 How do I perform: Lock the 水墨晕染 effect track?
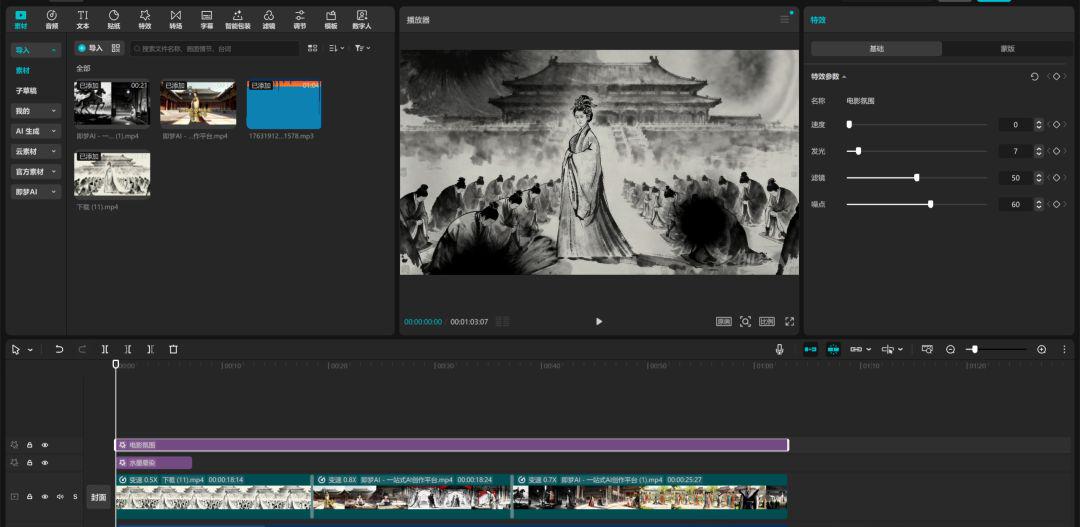coord(30,463)
